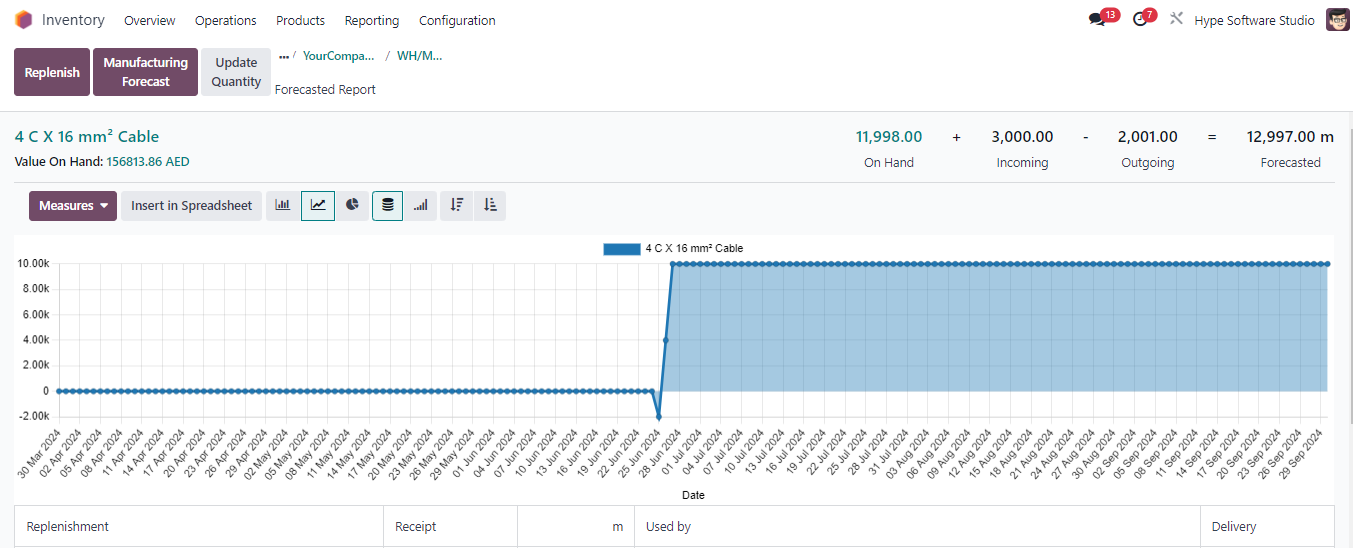
Task: Click the chart data point at -2.00k dip
Action: [658, 416]
